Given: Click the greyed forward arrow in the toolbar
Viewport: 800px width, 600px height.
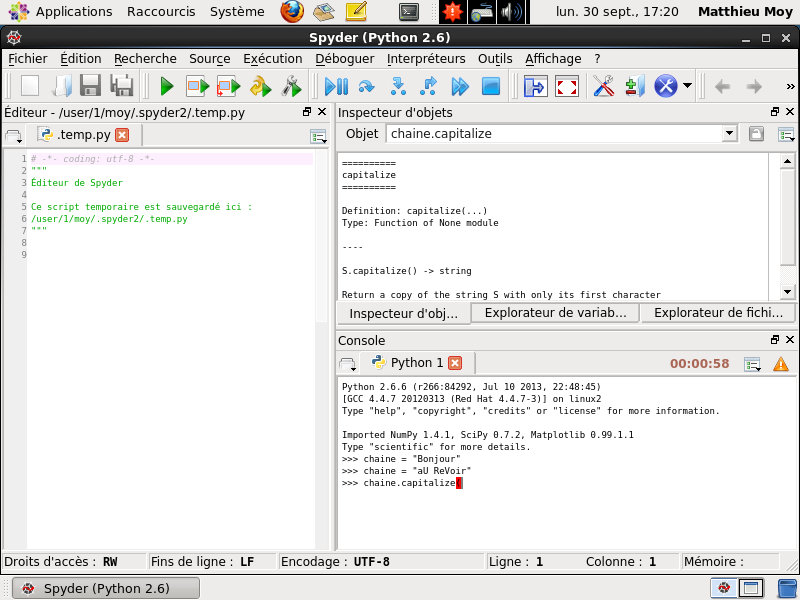Looking at the screenshot, I should 754,86.
